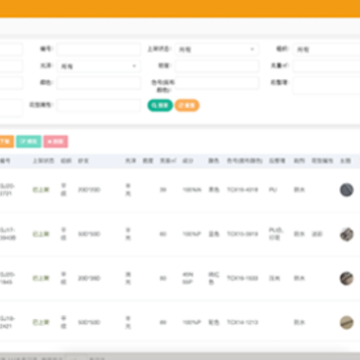Click the PU finishing cell in the first row
The width and height of the screenshot is (360, 360).
(x=273, y=190)
